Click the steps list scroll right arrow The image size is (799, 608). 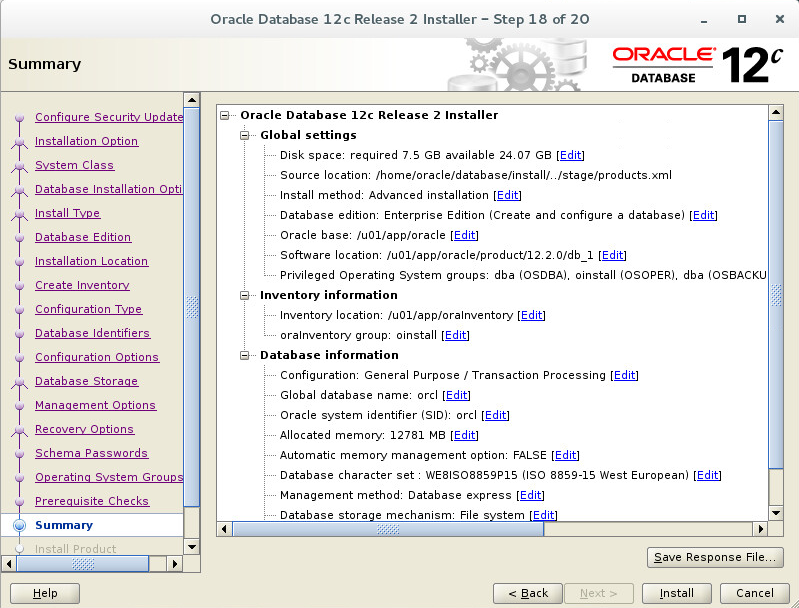point(175,564)
